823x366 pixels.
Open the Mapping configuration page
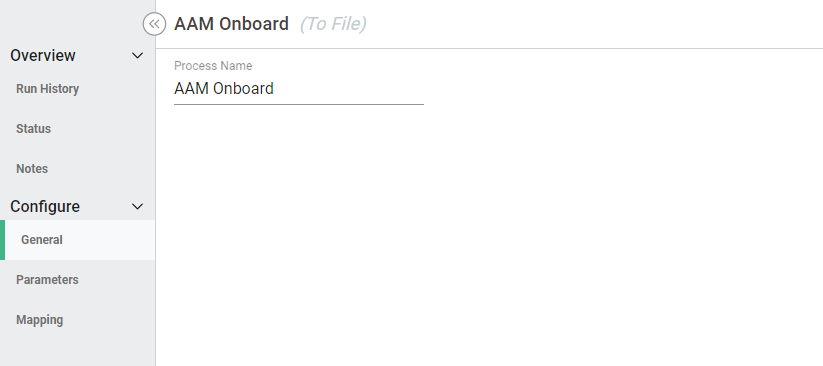coord(39,320)
